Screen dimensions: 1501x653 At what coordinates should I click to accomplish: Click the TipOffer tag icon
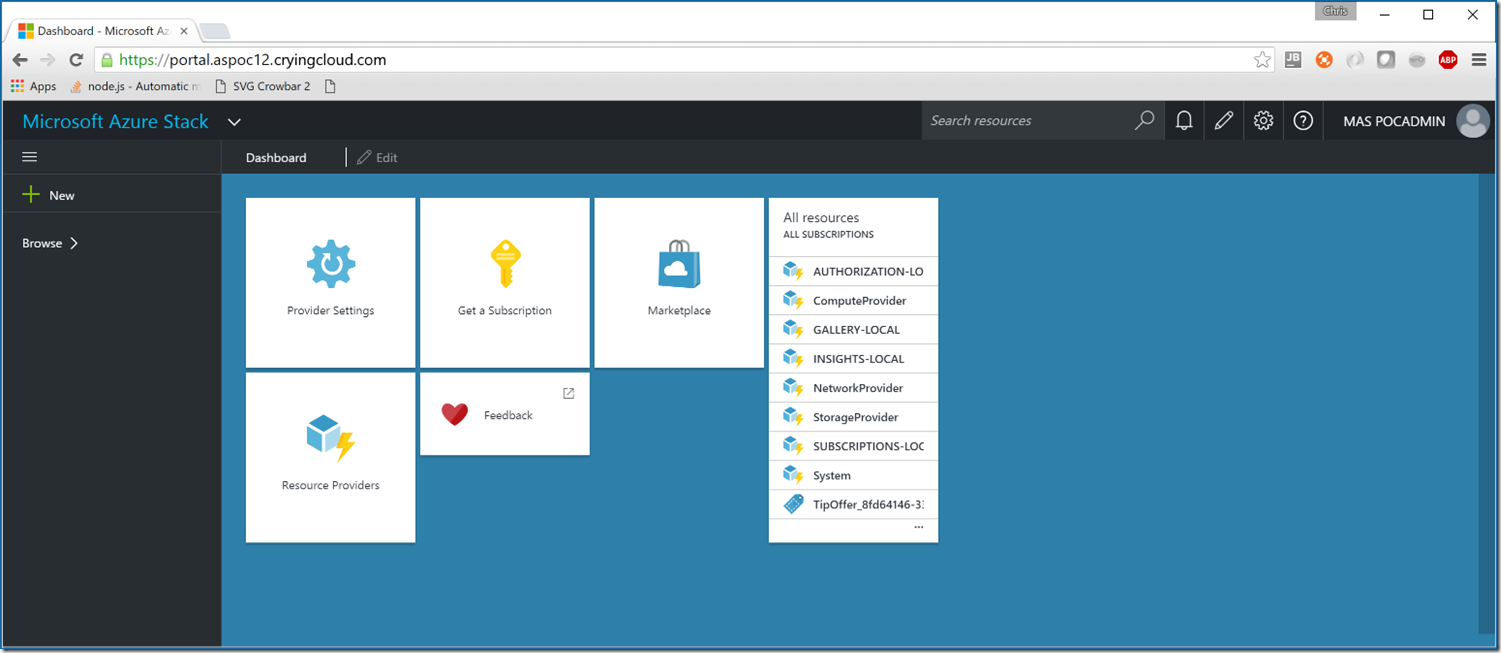(794, 504)
